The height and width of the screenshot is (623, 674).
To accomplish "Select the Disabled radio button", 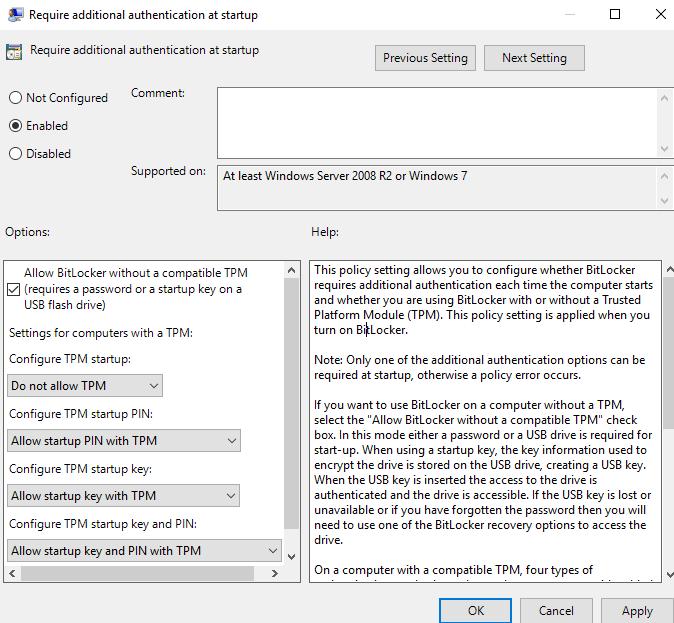I will (15, 153).
